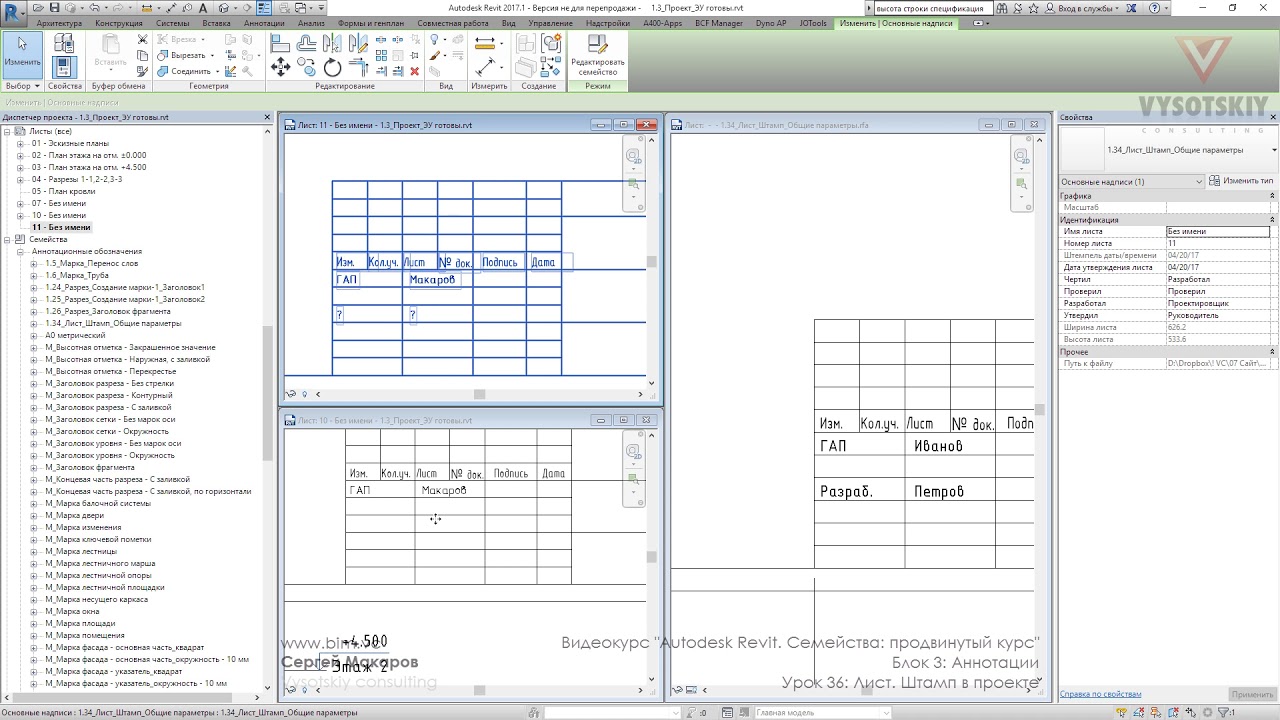Click the Номер листа value 11
Screen dimensions: 1280x720
pos(1218,243)
